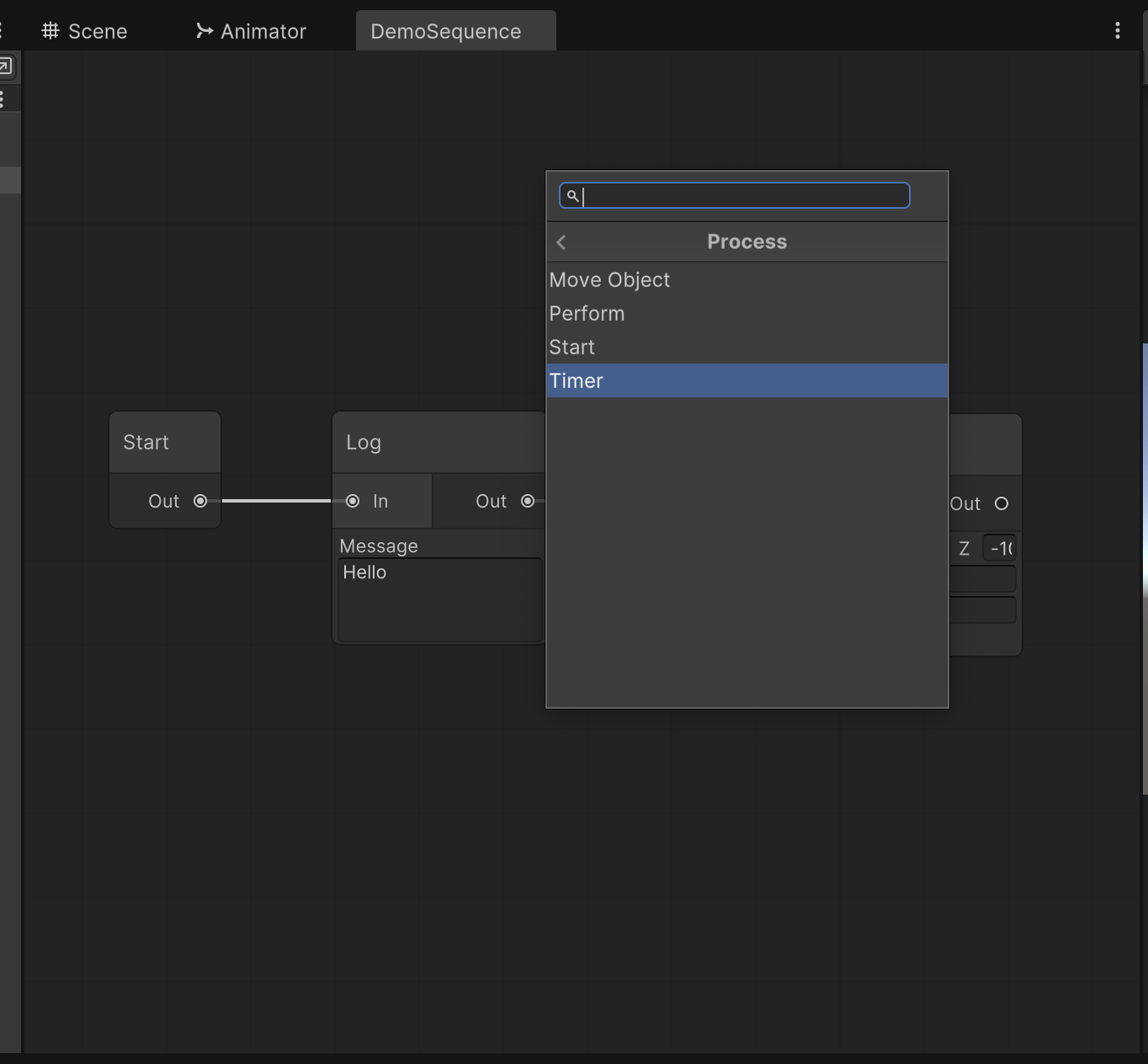Open the kebab menu in the top-right corner
This screenshot has height=1064, width=1148.
[x=1117, y=30]
